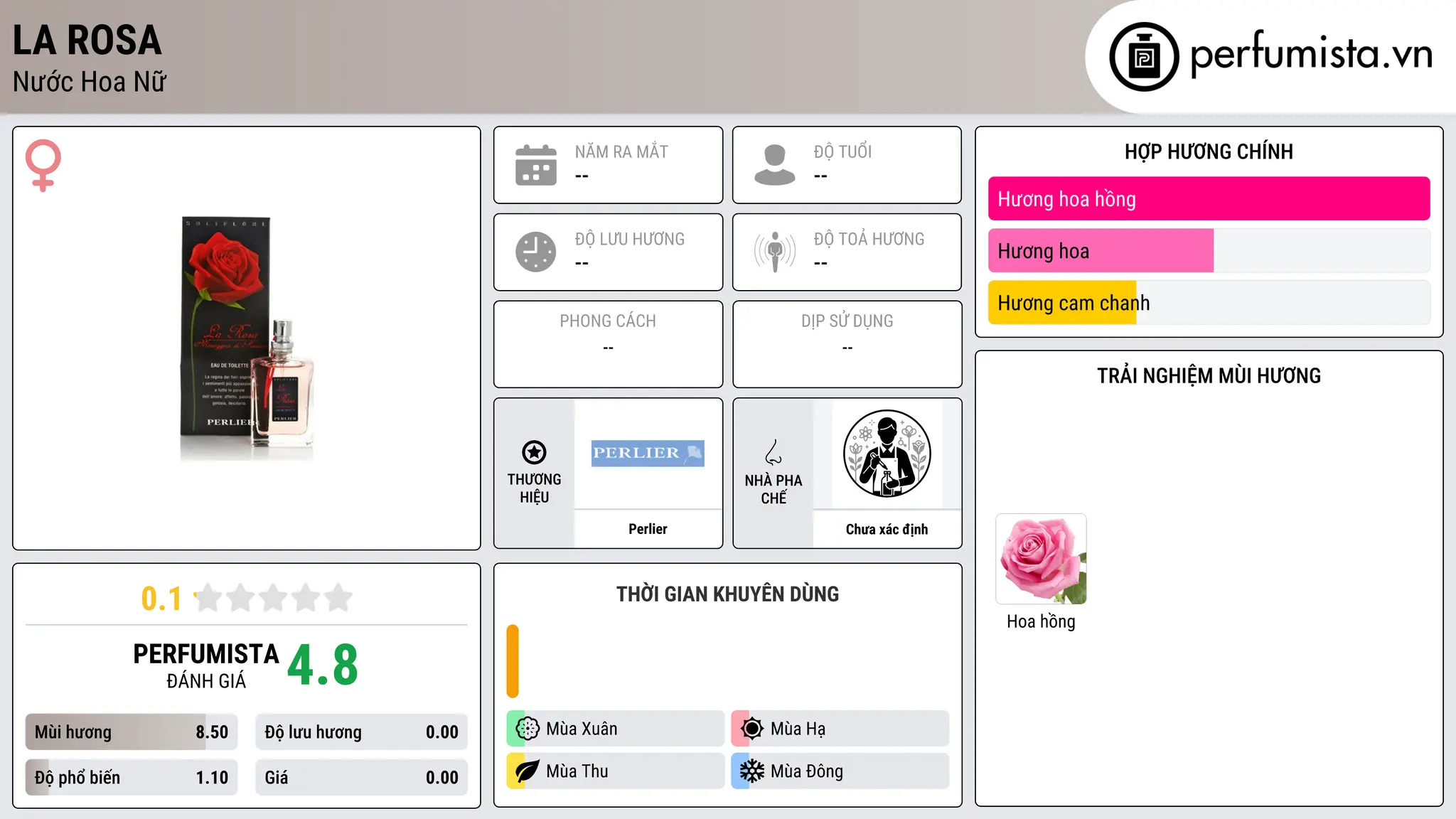Click the orange recommended time bar

pos(513,661)
